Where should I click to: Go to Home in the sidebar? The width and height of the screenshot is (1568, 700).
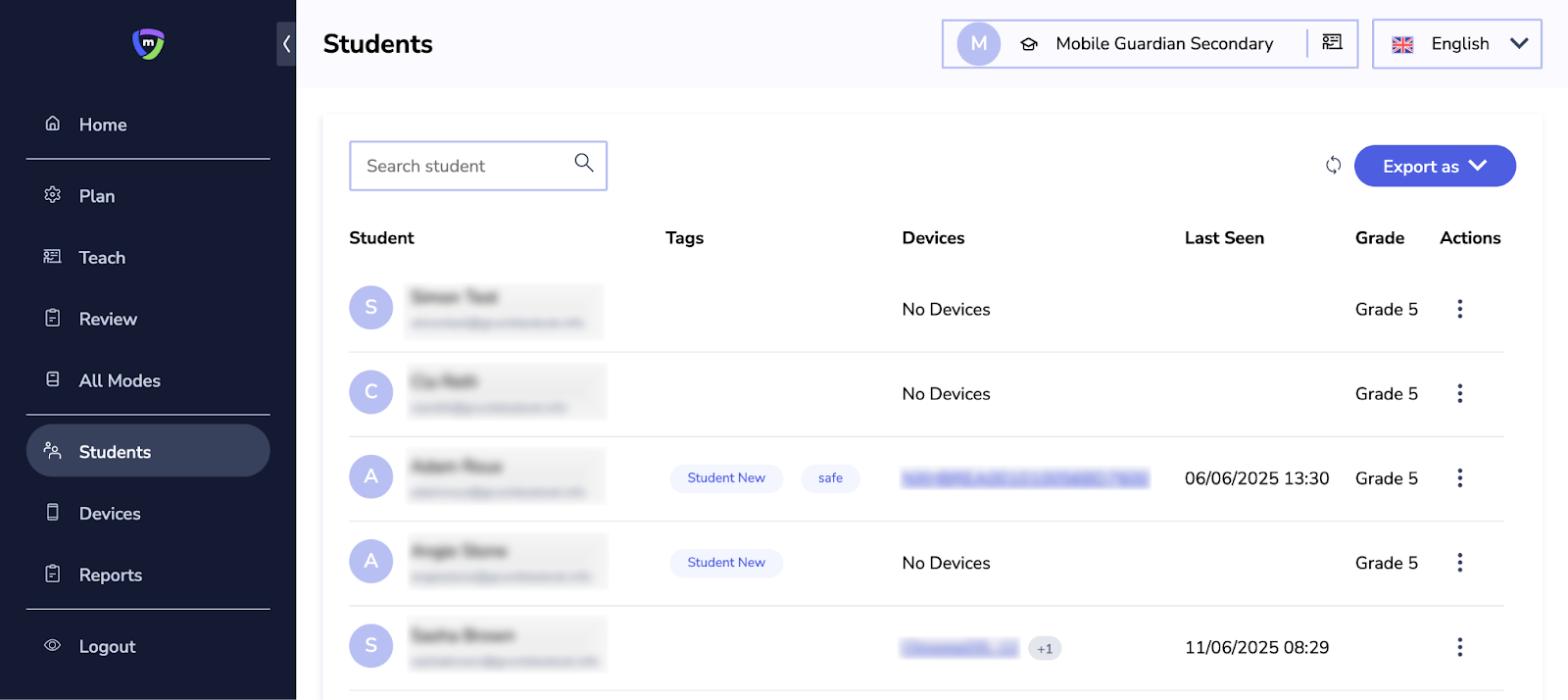(x=103, y=125)
